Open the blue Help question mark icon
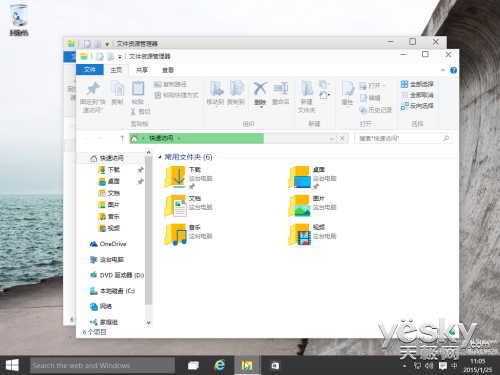This screenshot has width=500, height=375. (453, 70)
